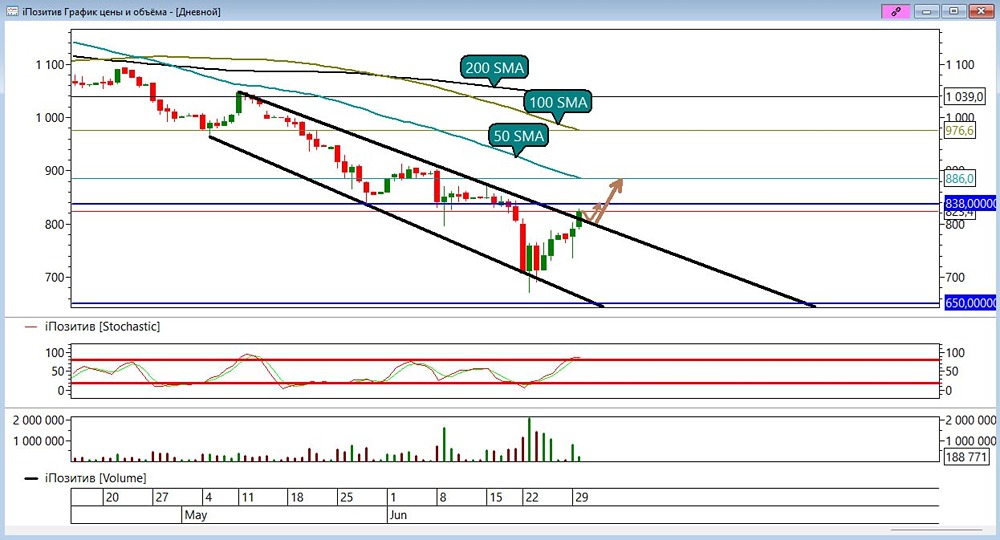Click date label 18 on time axis
Image resolution: width=1000 pixels, height=540 pixels.
click(x=297, y=497)
